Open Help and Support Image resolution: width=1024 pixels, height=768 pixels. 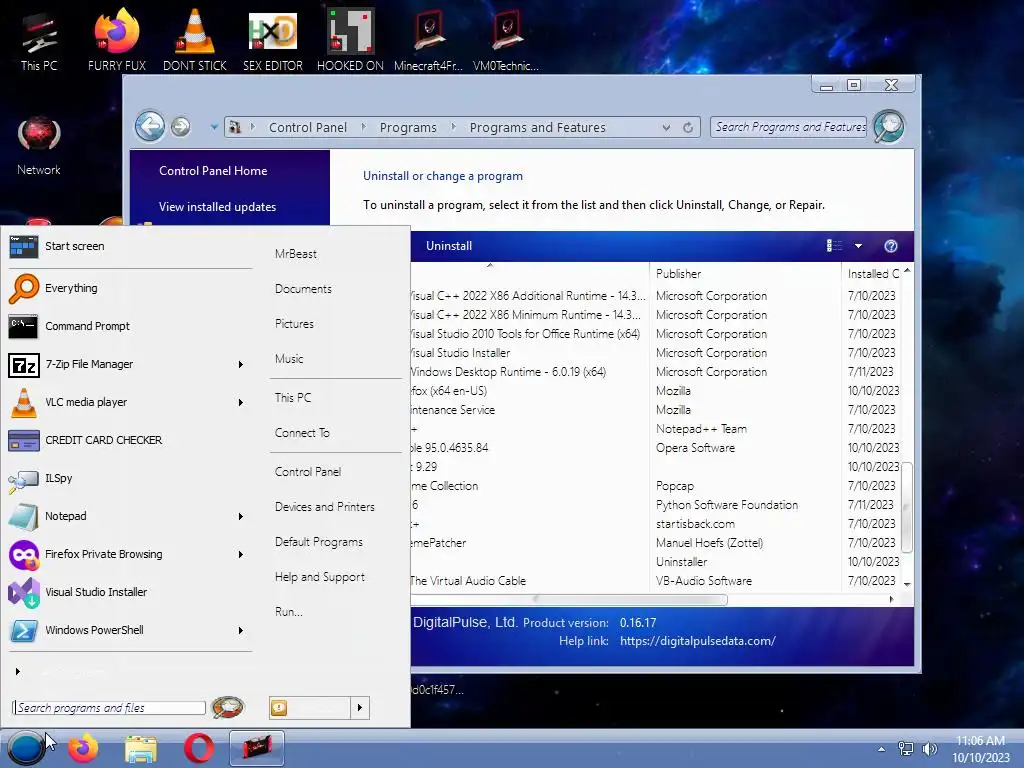[x=319, y=577]
